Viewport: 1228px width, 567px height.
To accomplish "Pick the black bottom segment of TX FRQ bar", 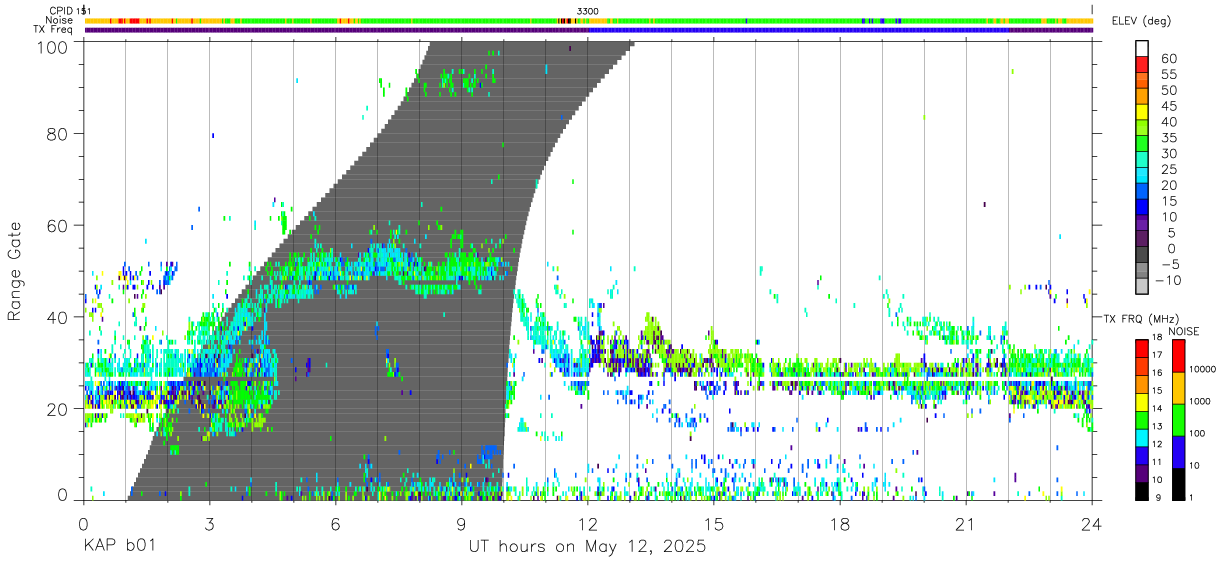I will [x=1142, y=489].
